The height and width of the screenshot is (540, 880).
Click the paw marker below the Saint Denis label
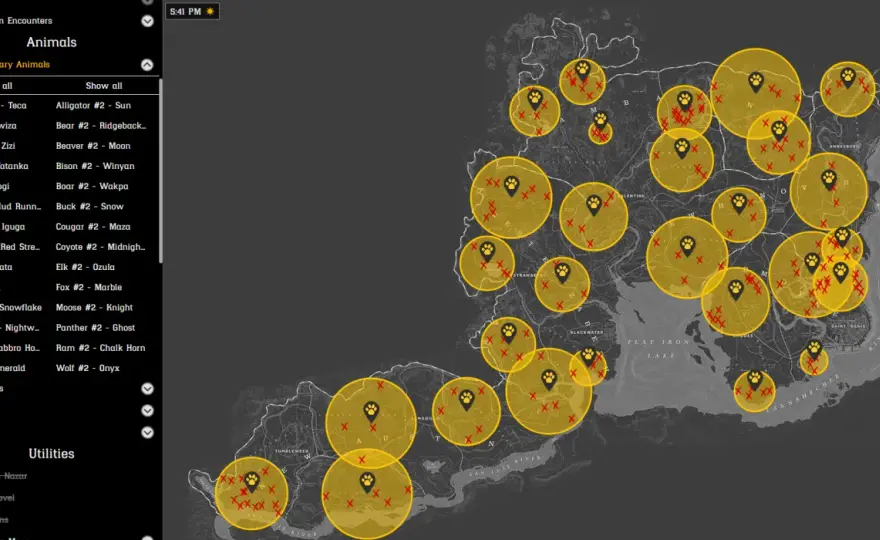coord(814,350)
